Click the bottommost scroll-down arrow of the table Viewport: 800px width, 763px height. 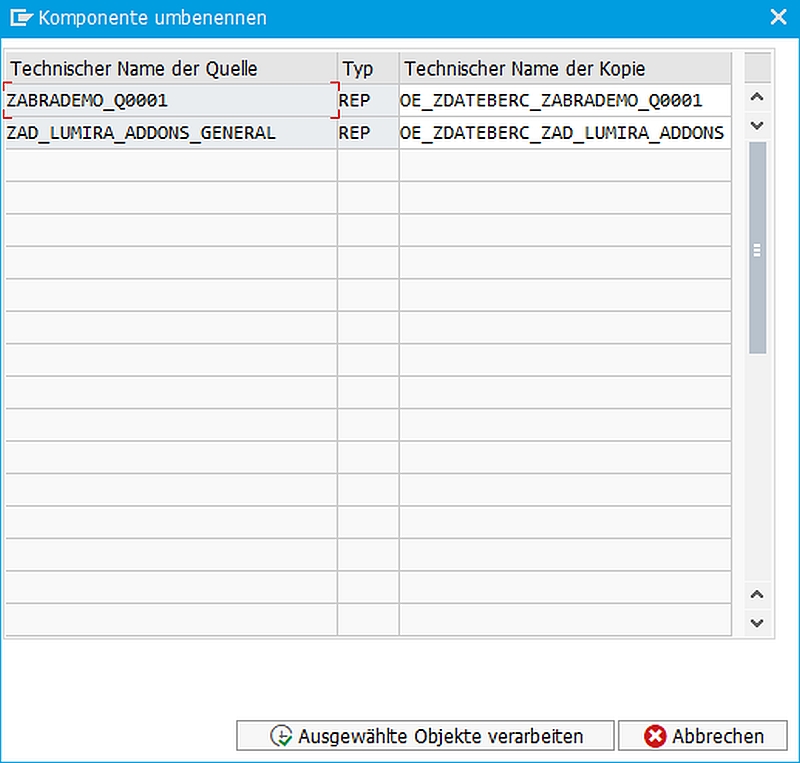pos(757,623)
